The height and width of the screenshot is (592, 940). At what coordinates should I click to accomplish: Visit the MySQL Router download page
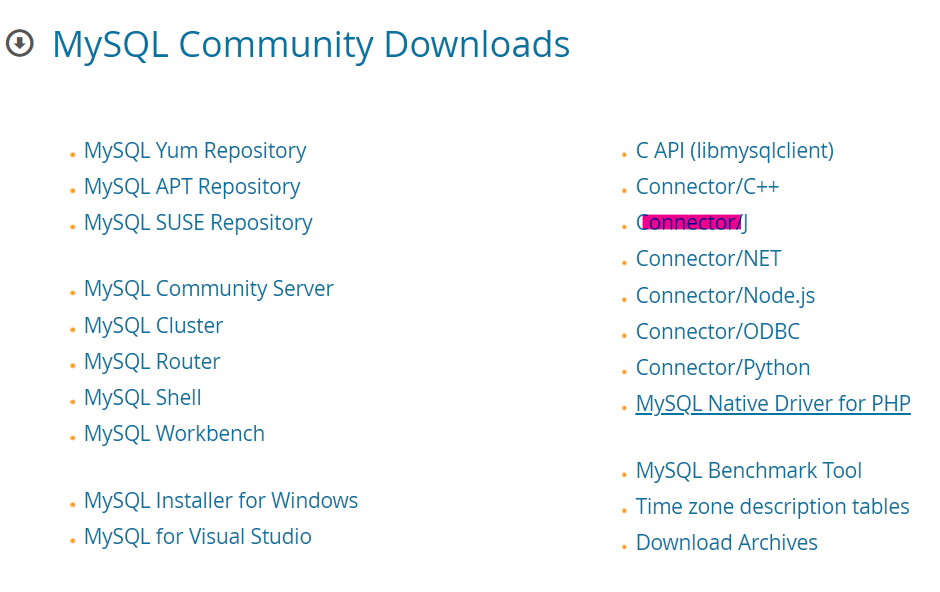click(152, 361)
